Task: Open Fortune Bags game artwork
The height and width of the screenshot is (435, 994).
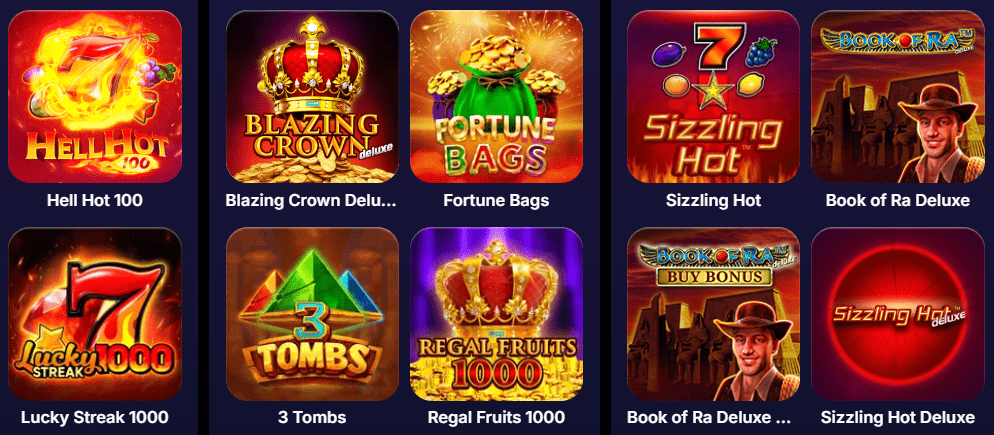Action: pos(496,96)
